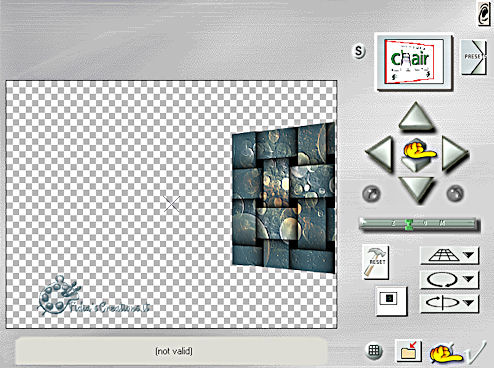The height and width of the screenshot is (368, 494).
Task: Click the Reset hammer icon
Action: point(376,262)
